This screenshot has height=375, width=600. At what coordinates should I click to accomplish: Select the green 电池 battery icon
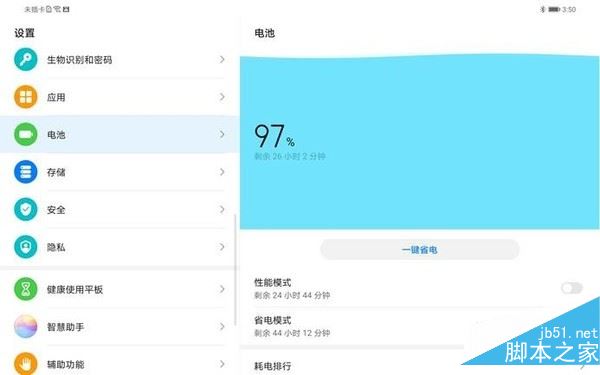click(26, 134)
